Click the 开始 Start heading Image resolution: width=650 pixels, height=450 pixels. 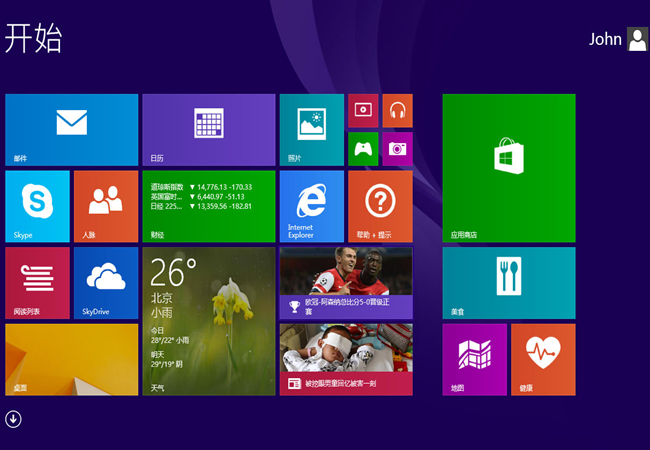(x=34, y=38)
